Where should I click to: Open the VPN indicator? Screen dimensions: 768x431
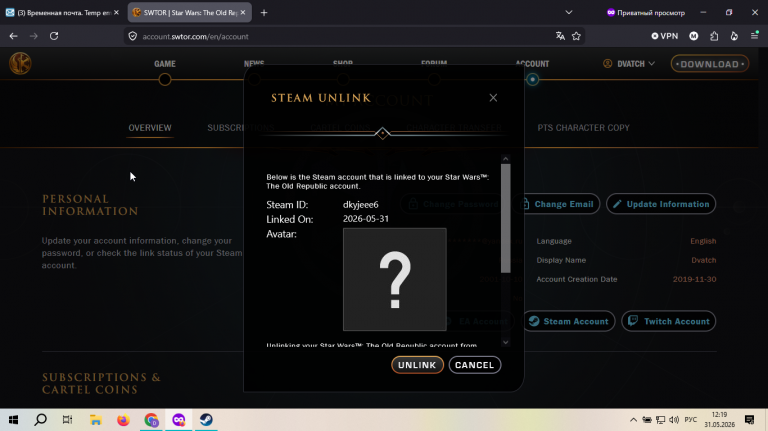(665, 36)
